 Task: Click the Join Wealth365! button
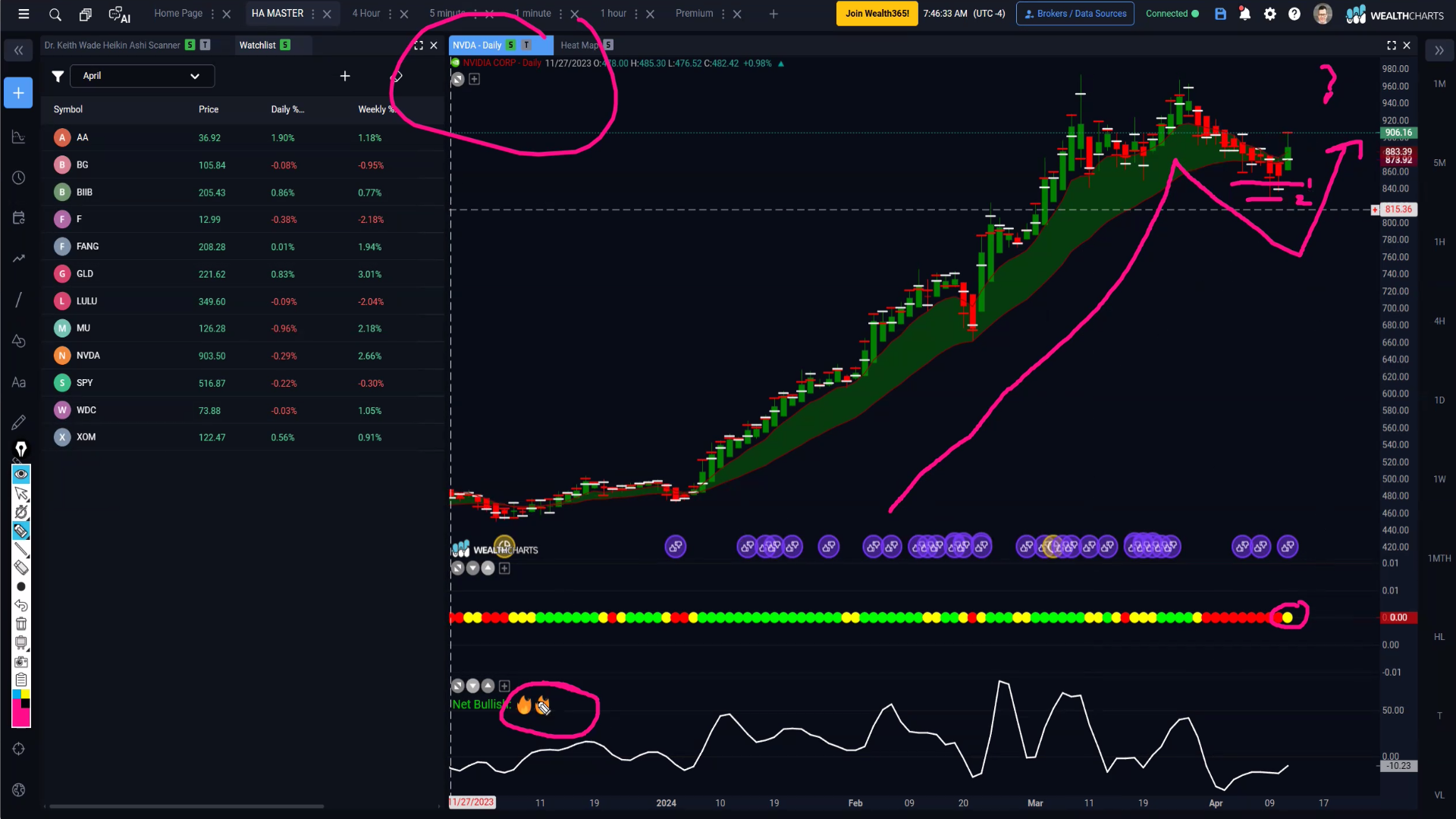coord(877,14)
